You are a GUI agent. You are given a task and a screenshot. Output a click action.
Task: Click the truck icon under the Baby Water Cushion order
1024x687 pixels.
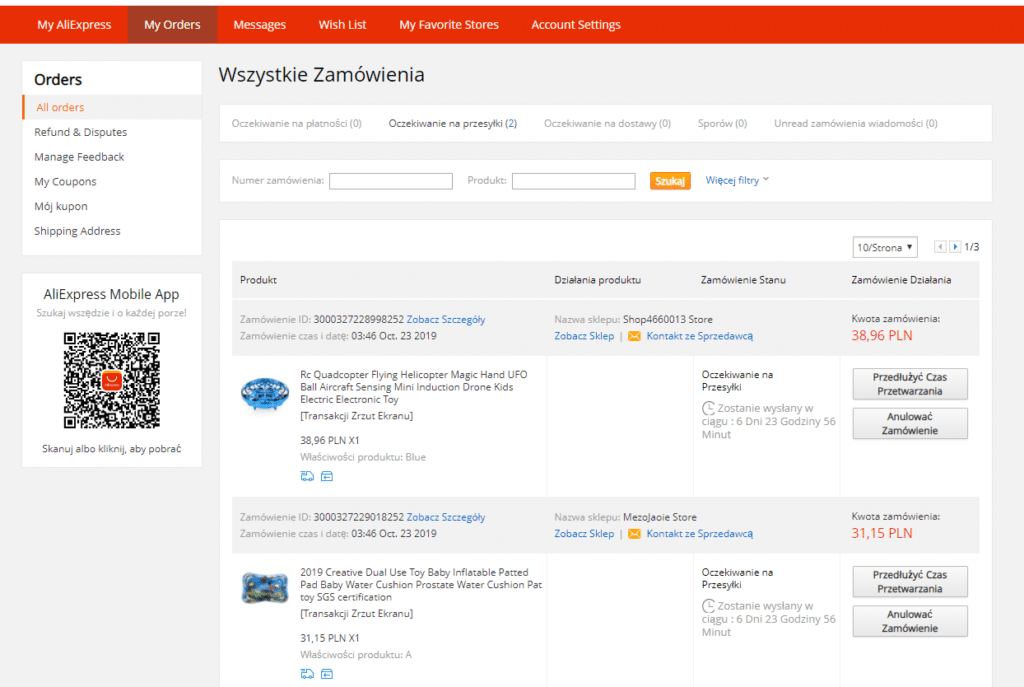coord(307,674)
